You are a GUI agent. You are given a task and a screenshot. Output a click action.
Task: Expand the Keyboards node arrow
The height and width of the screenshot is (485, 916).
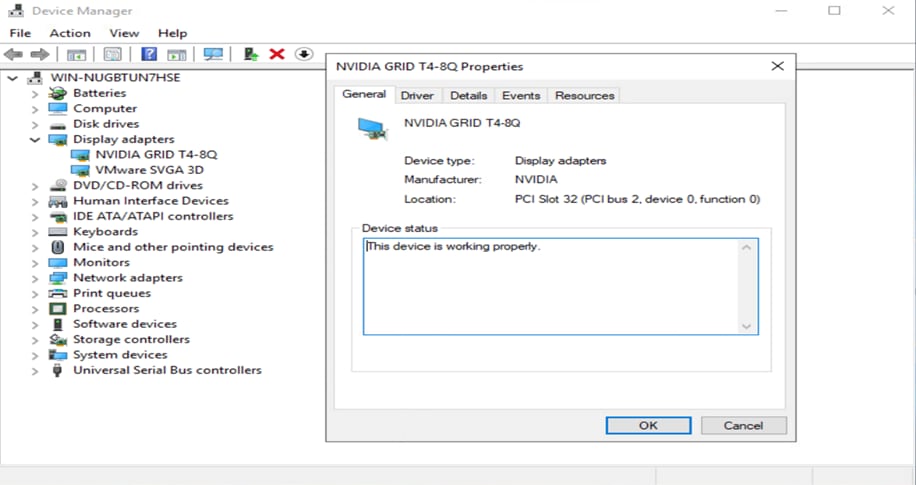tap(35, 232)
